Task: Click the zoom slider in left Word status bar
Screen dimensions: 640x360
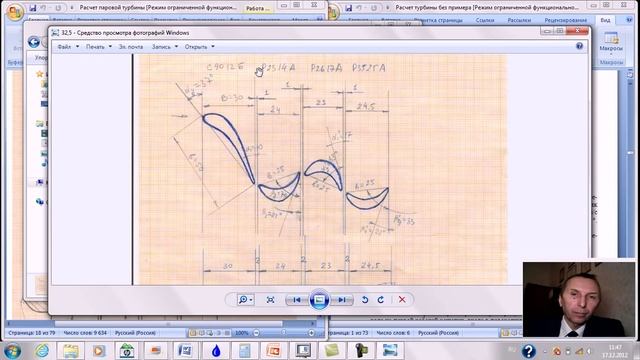Action: (284, 333)
